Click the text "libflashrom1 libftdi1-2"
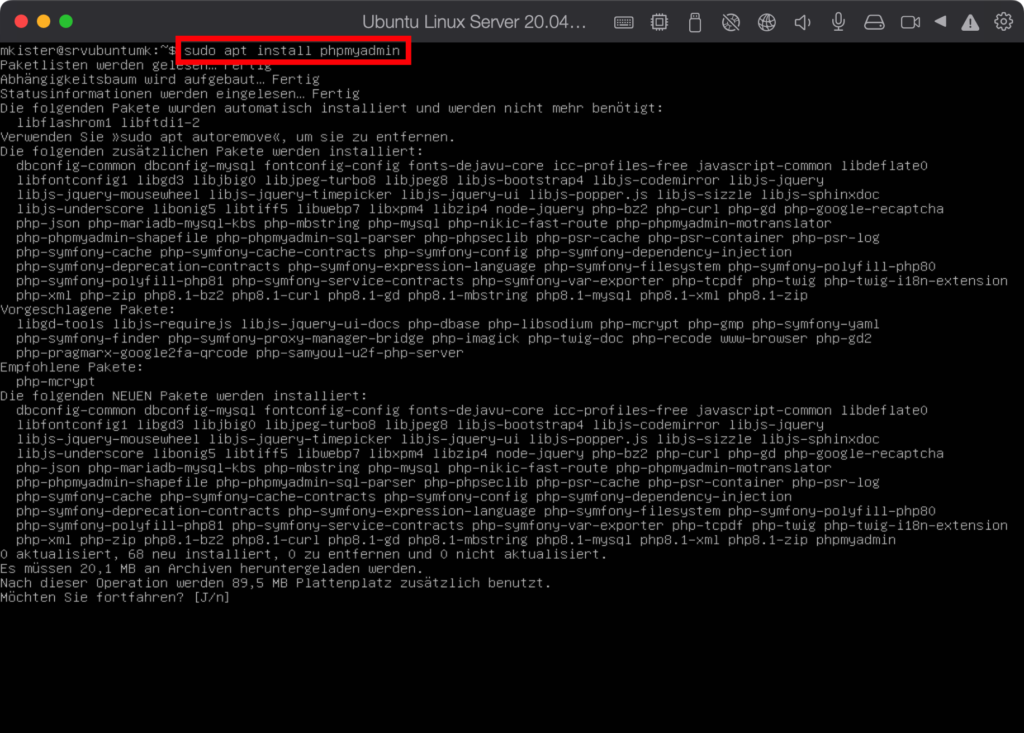 click(x=108, y=122)
